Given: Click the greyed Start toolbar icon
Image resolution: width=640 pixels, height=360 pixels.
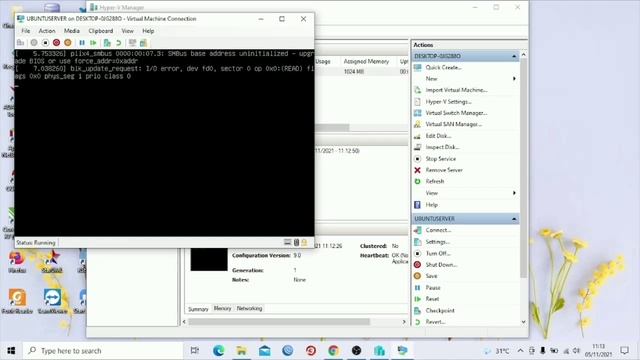Looking at the screenshot, I should click(34, 43).
